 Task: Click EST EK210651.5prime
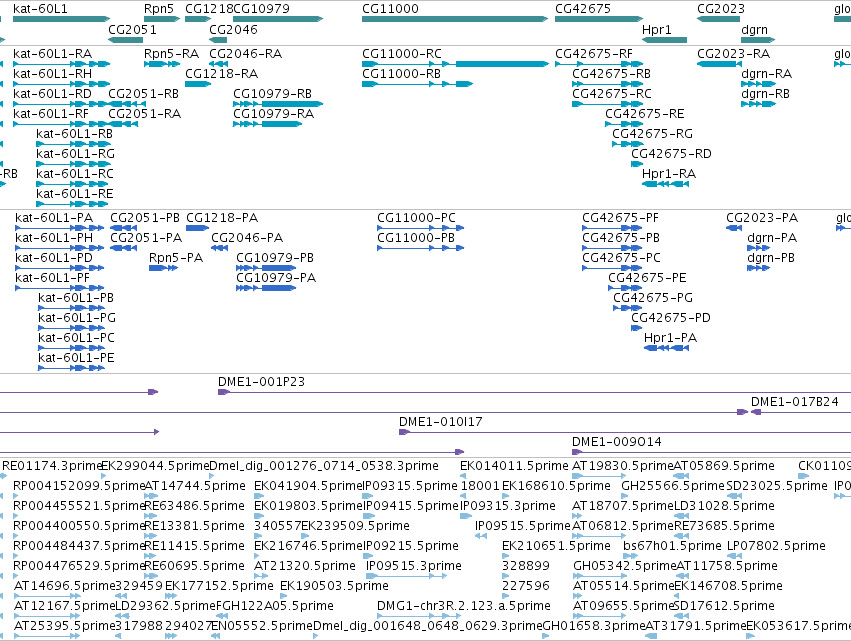tap(556, 546)
